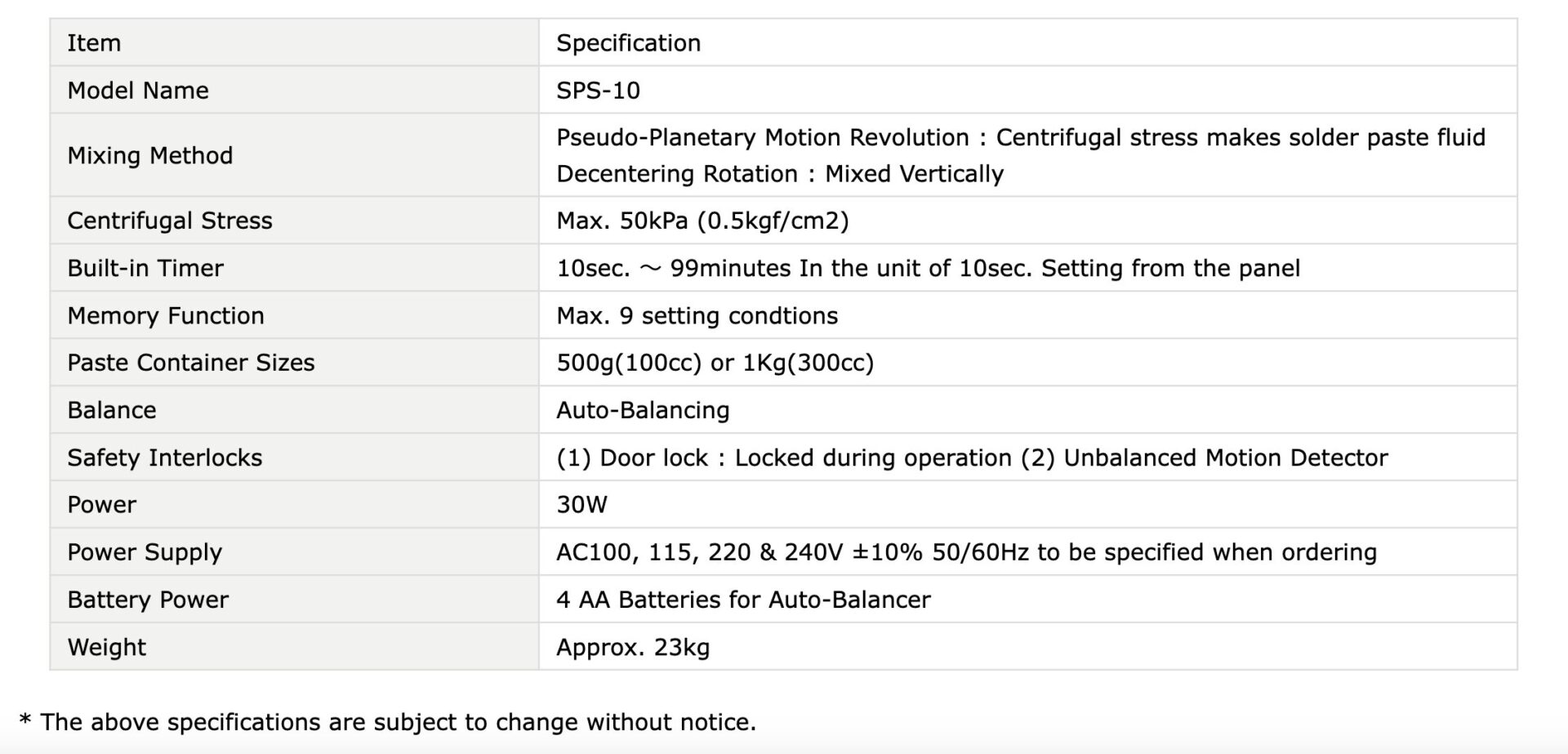1568x754 pixels.
Task: Select the 'Mixing Method' label cell
Action: pos(294,155)
